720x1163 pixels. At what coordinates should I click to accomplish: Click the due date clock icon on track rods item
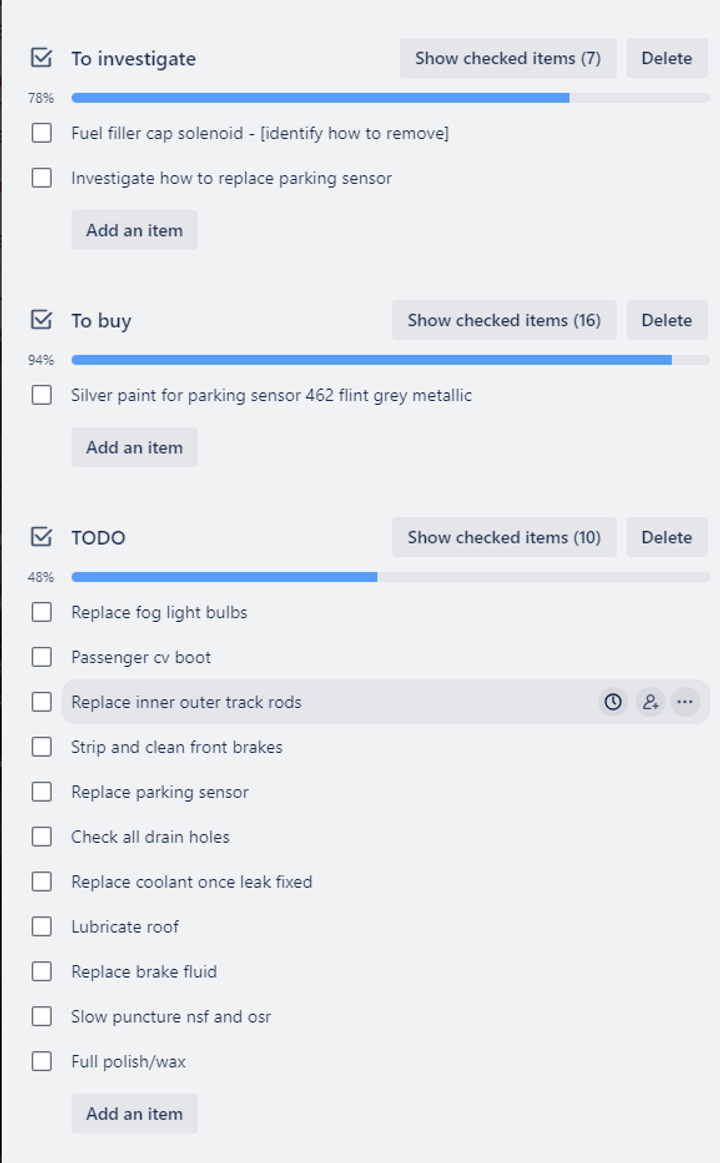click(612, 702)
